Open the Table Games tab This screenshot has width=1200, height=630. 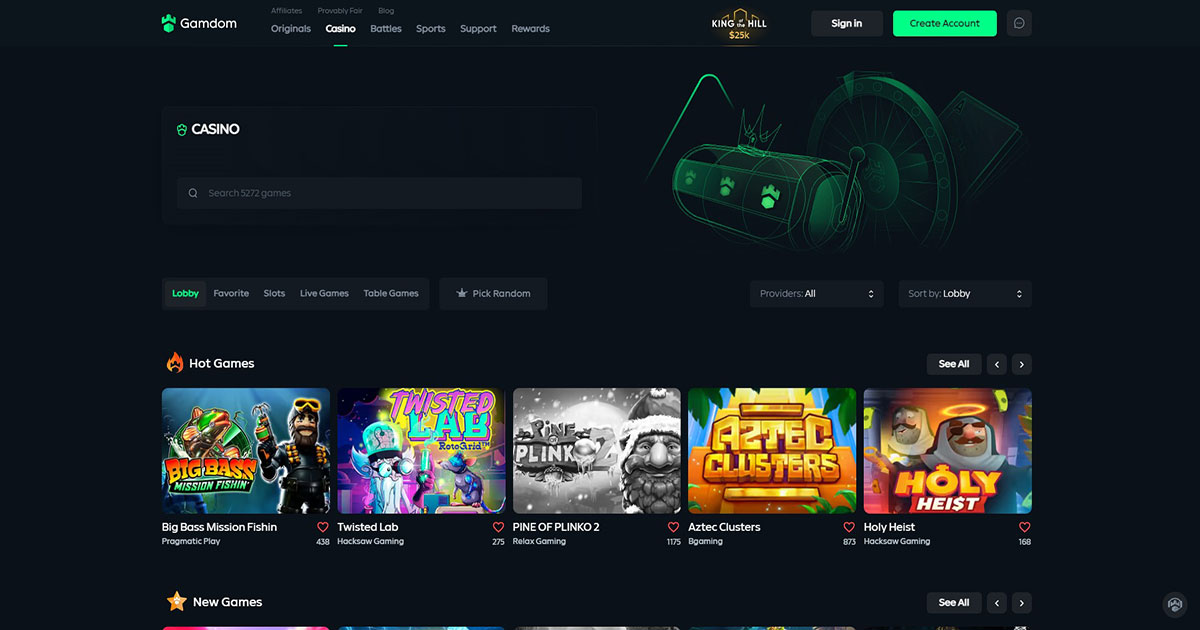[391, 294]
